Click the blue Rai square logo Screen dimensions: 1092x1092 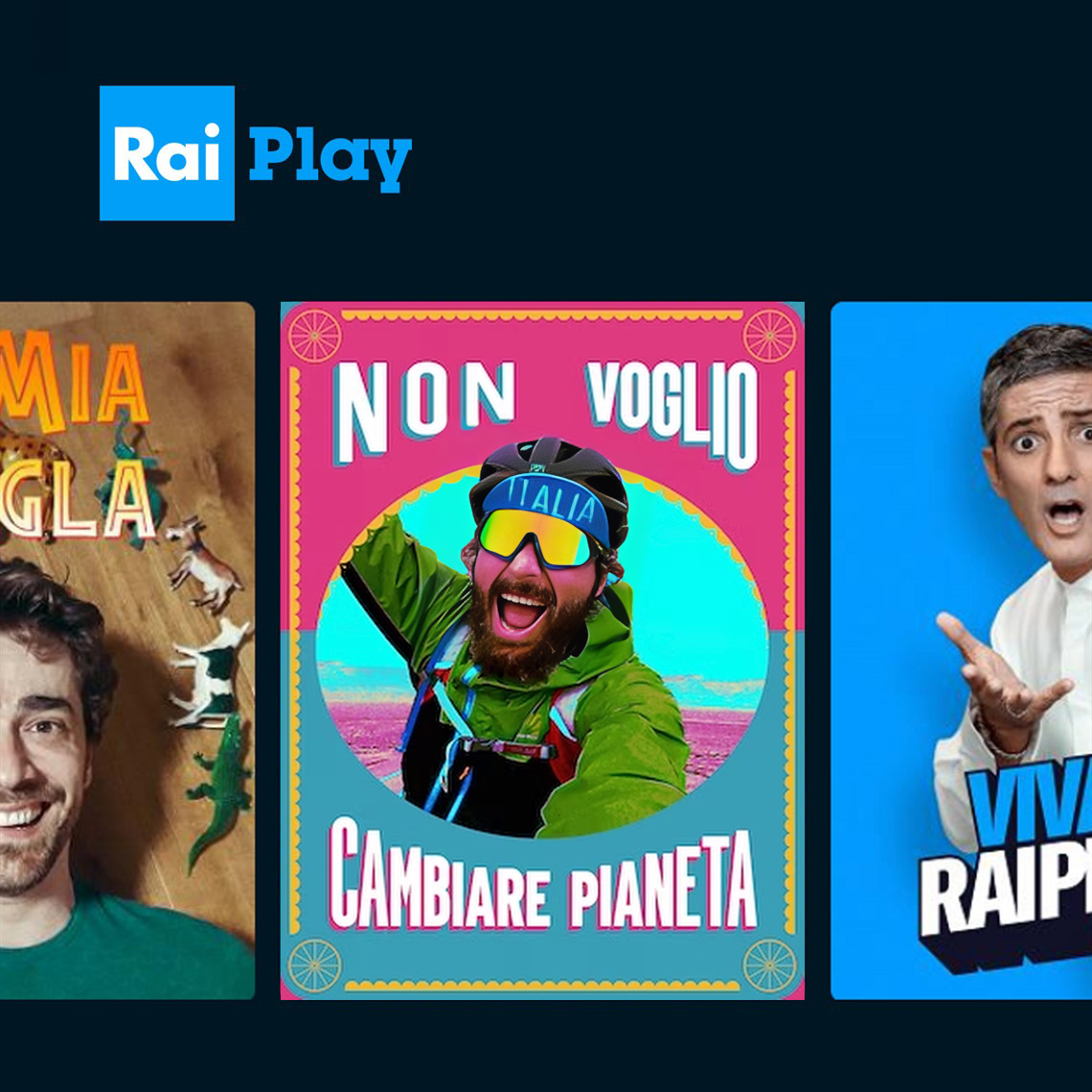(167, 153)
